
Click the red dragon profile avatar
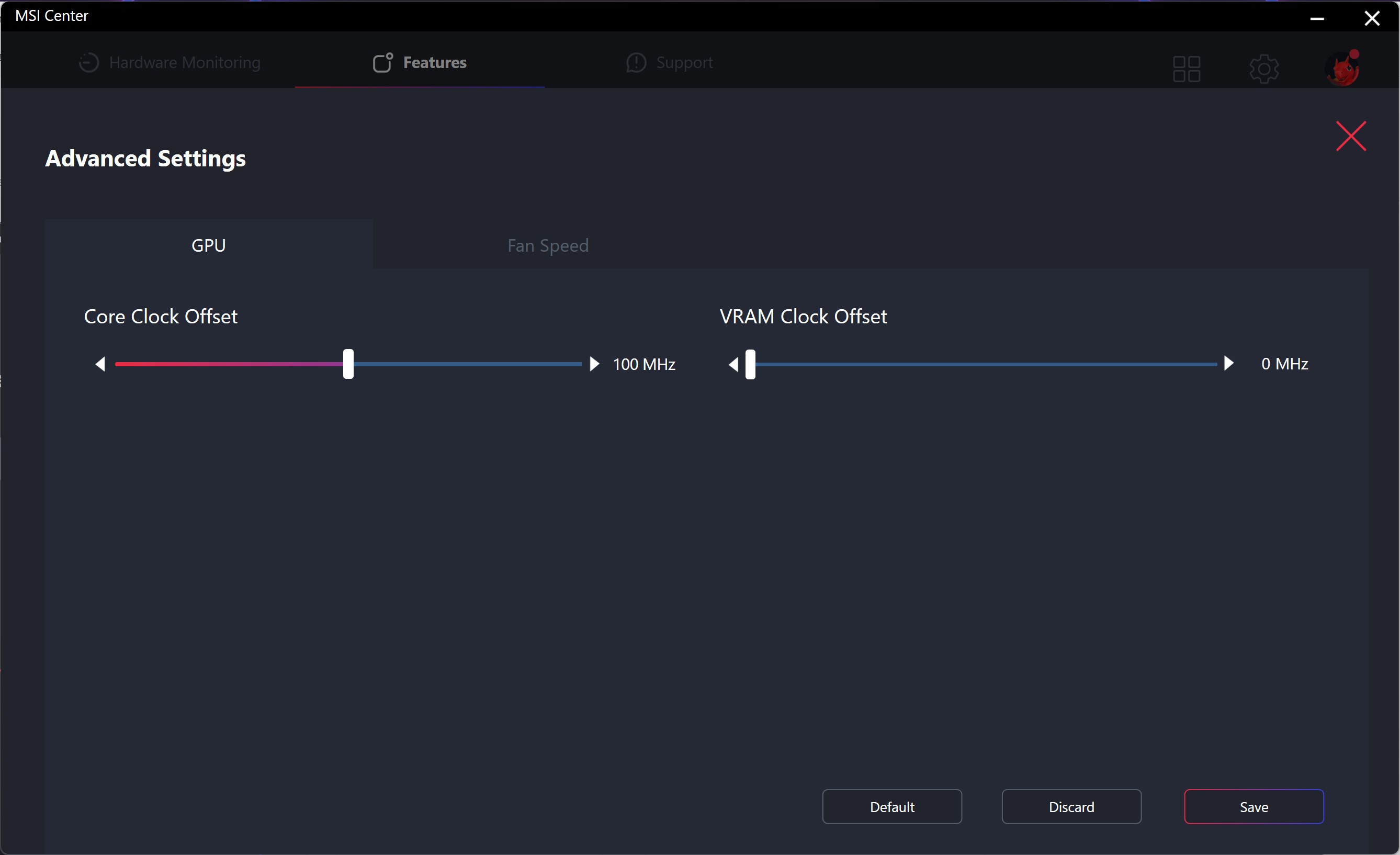point(1342,69)
